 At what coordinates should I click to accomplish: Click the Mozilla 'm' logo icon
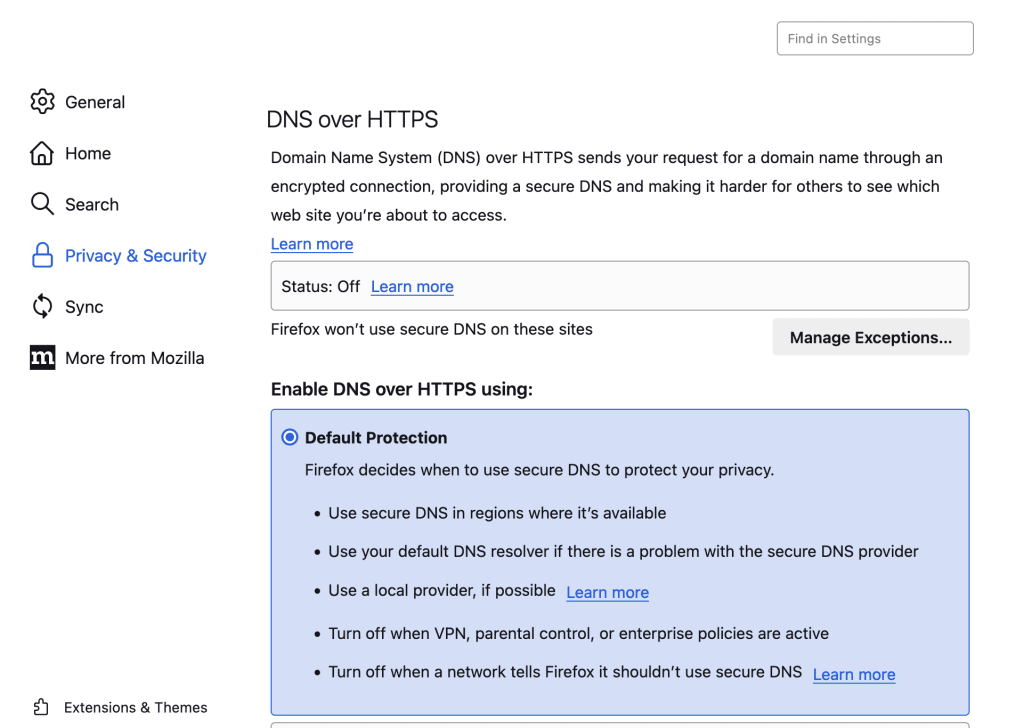click(x=42, y=358)
